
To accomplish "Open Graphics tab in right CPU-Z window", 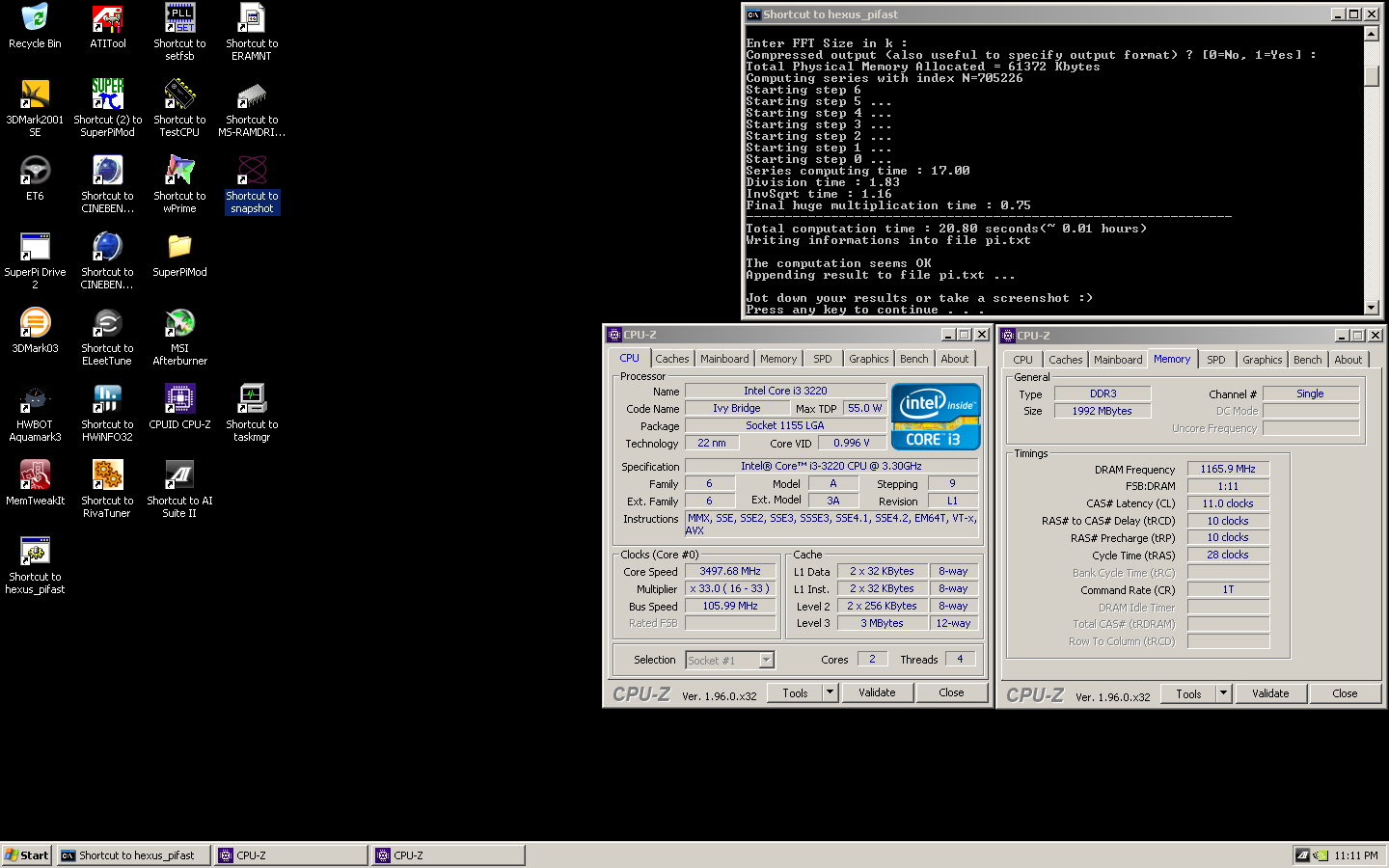I will (x=1263, y=360).
